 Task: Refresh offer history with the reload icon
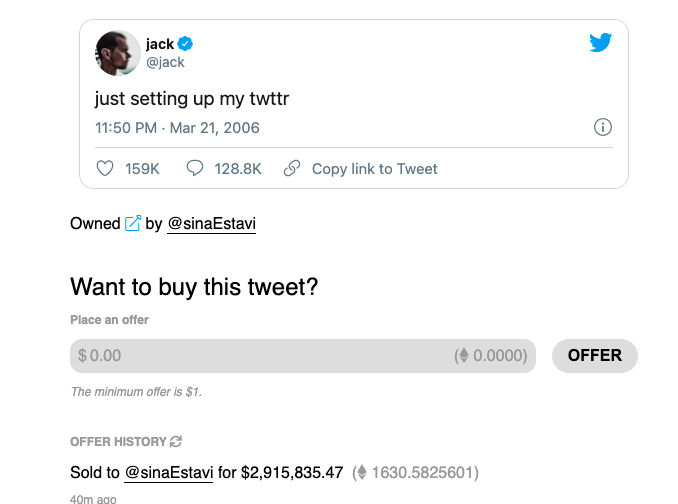[x=176, y=441]
